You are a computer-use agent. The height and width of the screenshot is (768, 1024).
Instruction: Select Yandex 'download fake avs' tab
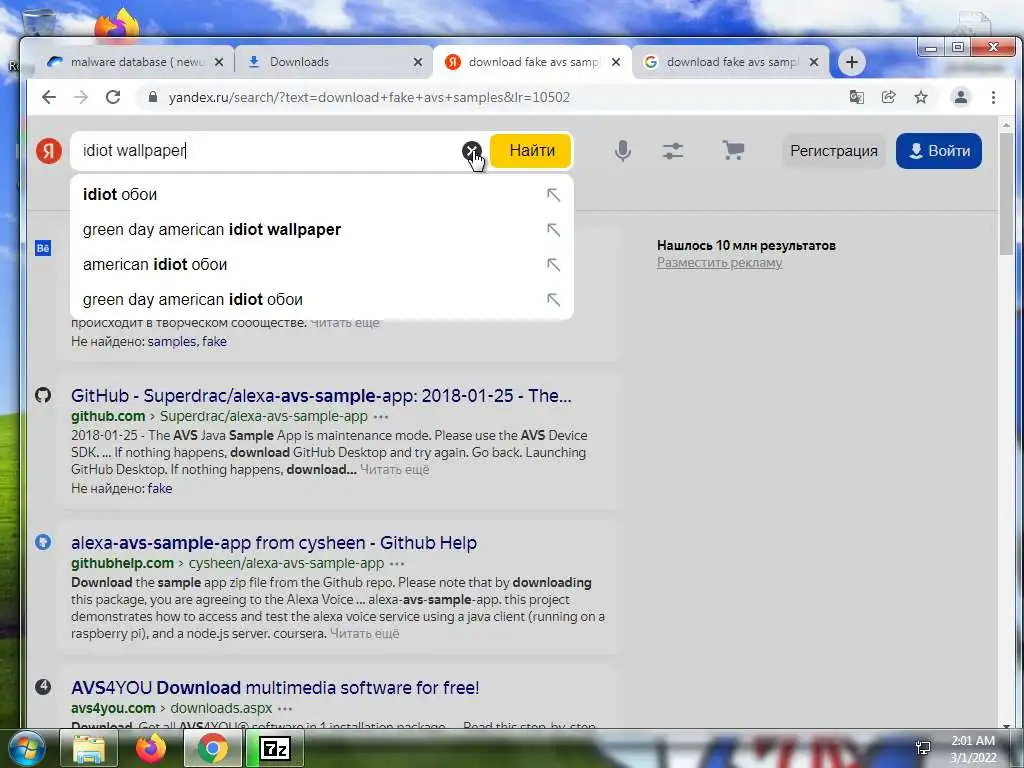click(x=533, y=62)
